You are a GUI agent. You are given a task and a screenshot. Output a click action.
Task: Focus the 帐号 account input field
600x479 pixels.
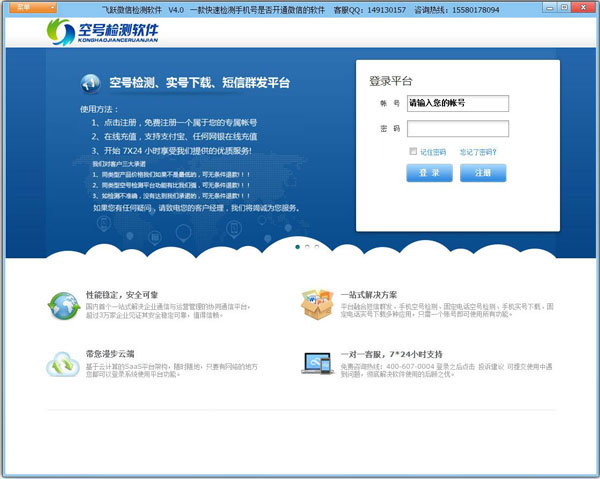pos(457,103)
